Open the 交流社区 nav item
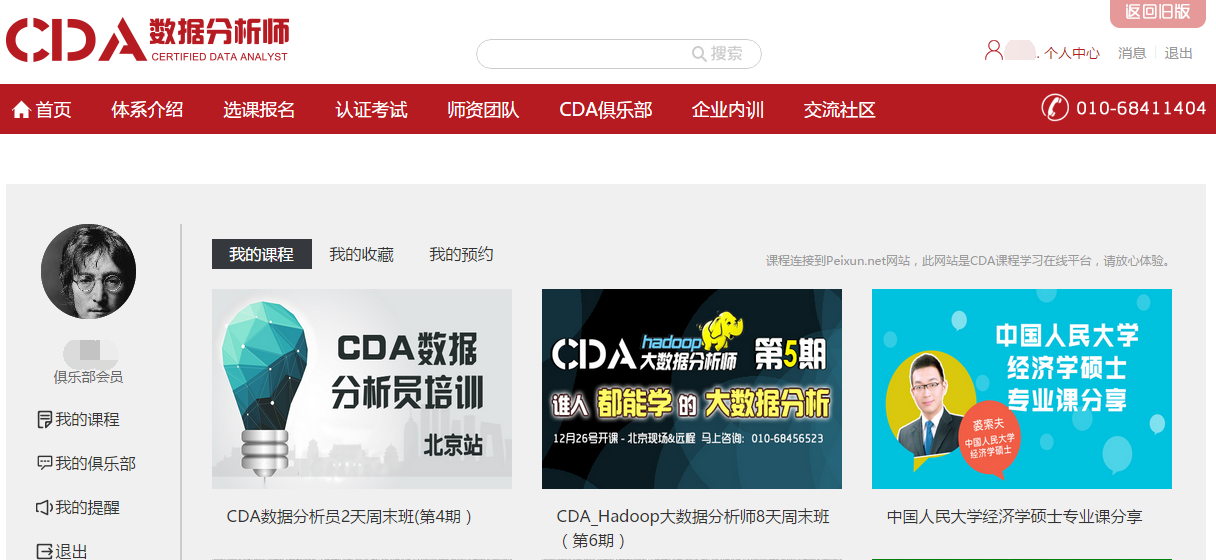The image size is (1216, 560). pyautogui.click(x=840, y=110)
